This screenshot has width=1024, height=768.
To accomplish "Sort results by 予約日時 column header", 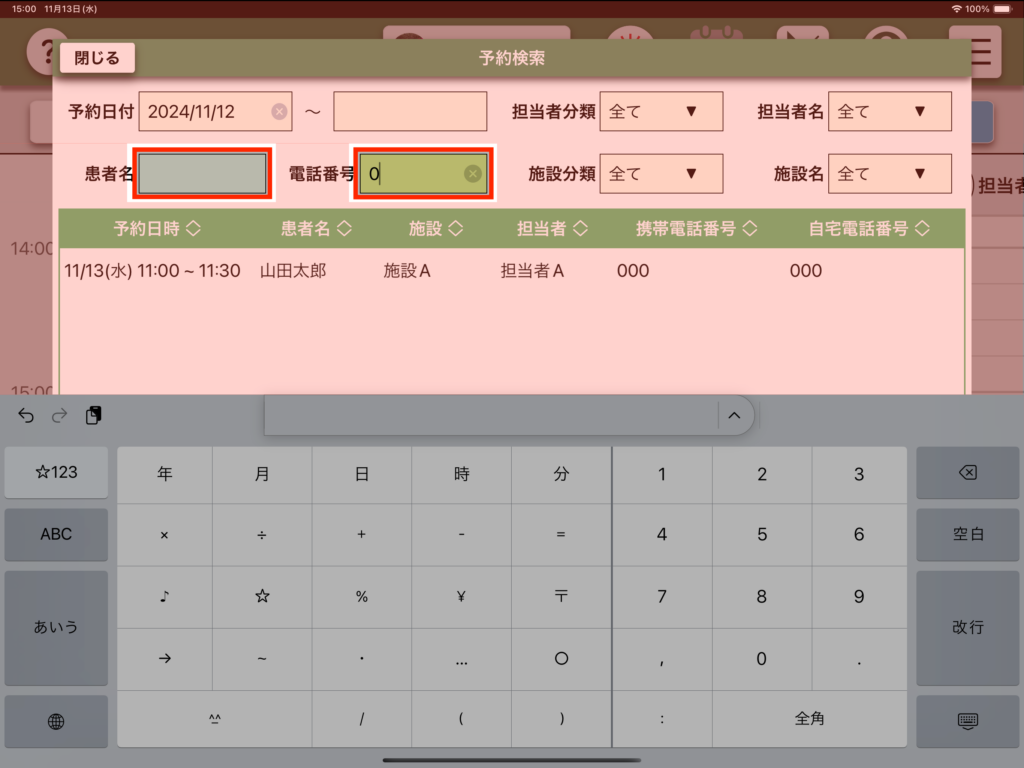I will click(x=157, y=229).
